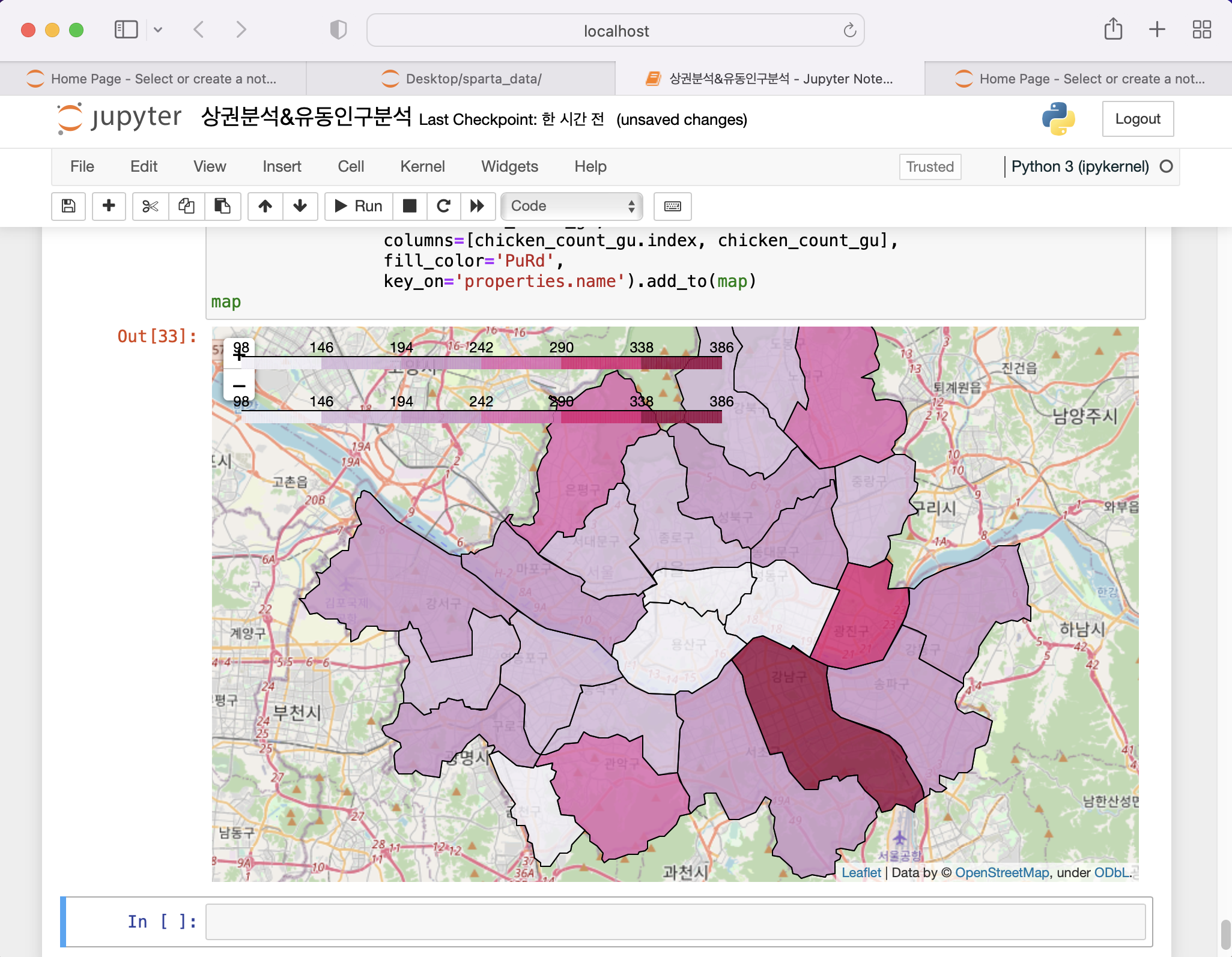This screenshot has width=1232, height=957.
Task: Open the cell type Code dropdown
Action: pos(572,206)
